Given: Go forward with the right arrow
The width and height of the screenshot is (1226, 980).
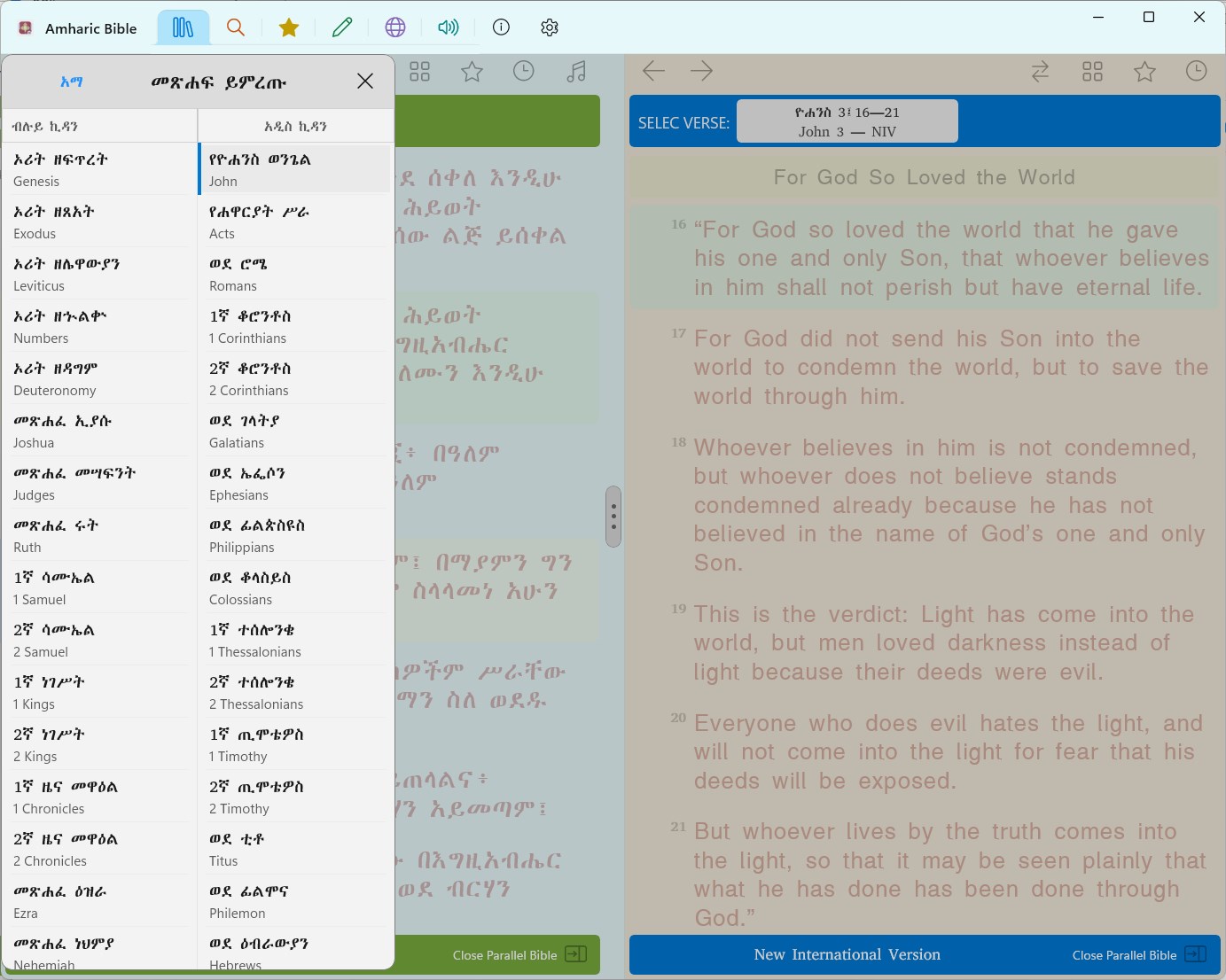Looking at the screenshot, I should (x=701, y=72).
